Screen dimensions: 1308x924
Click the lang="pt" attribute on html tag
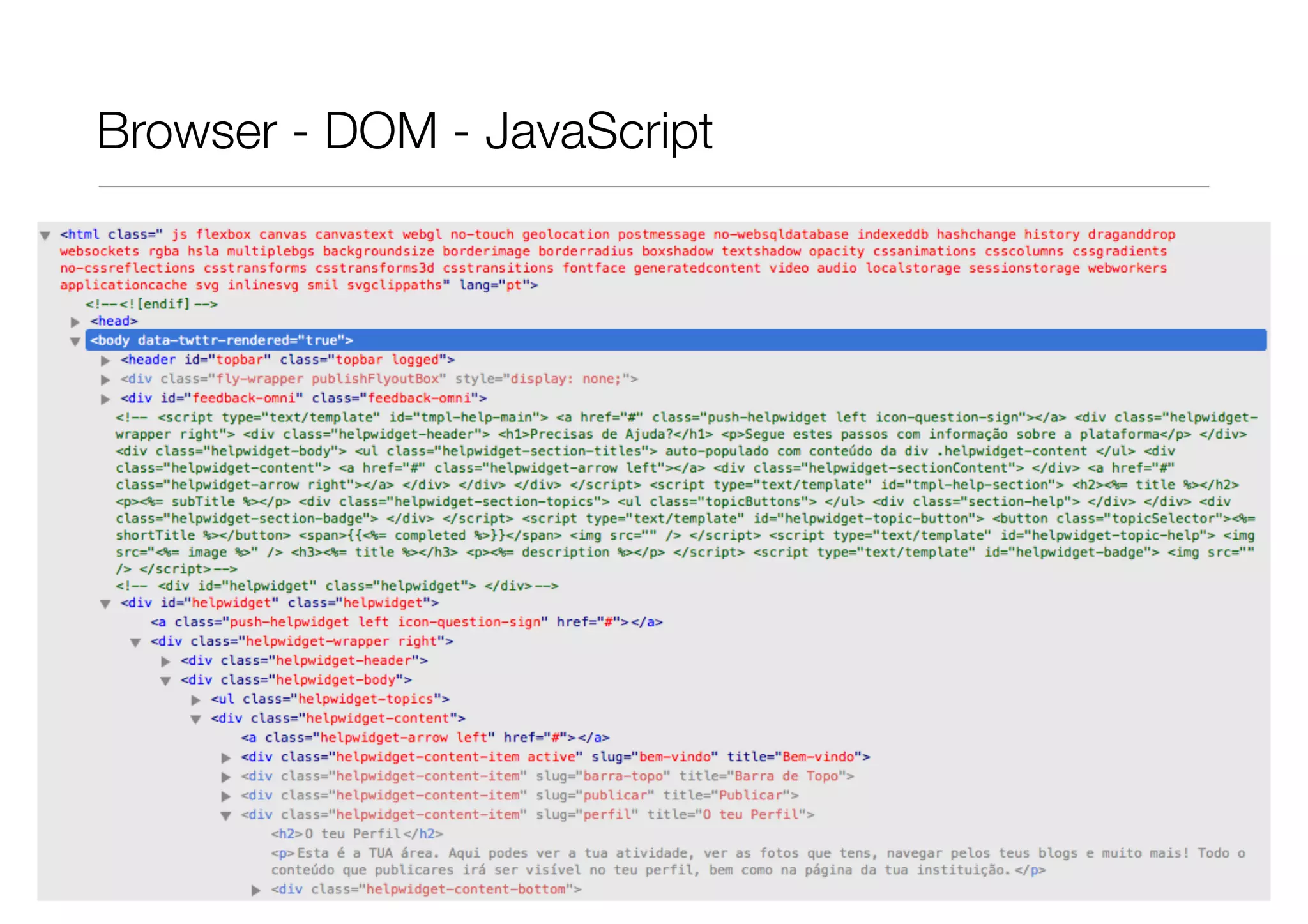click(499, 285)
